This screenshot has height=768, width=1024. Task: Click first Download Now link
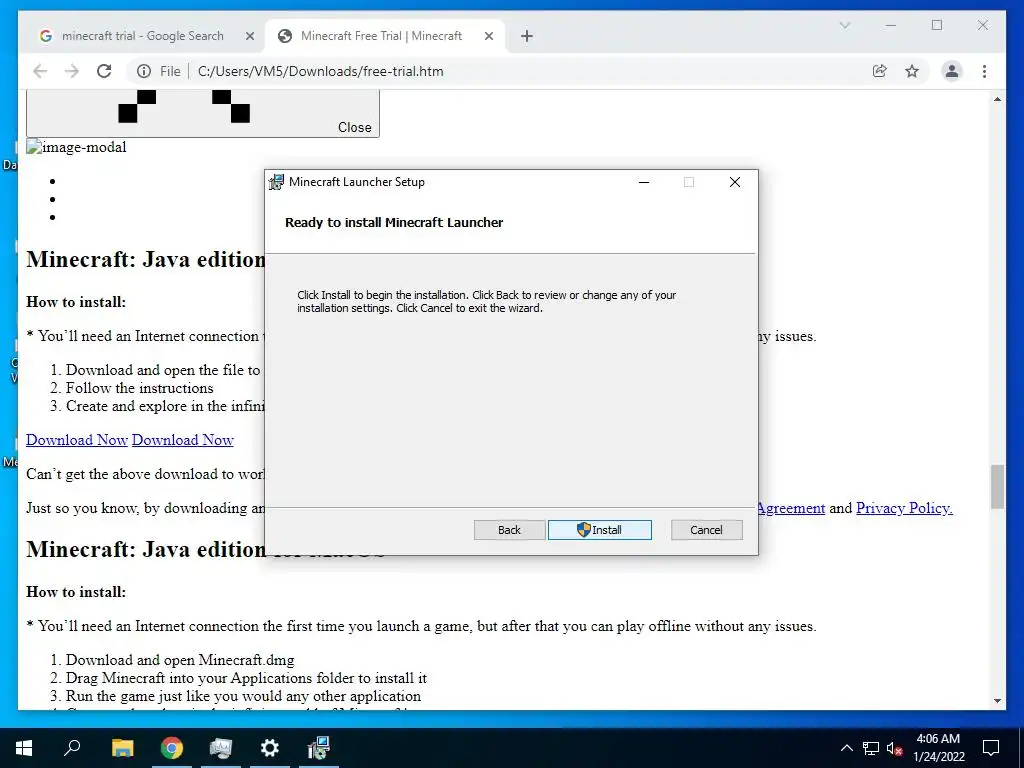tap(76, 440)
